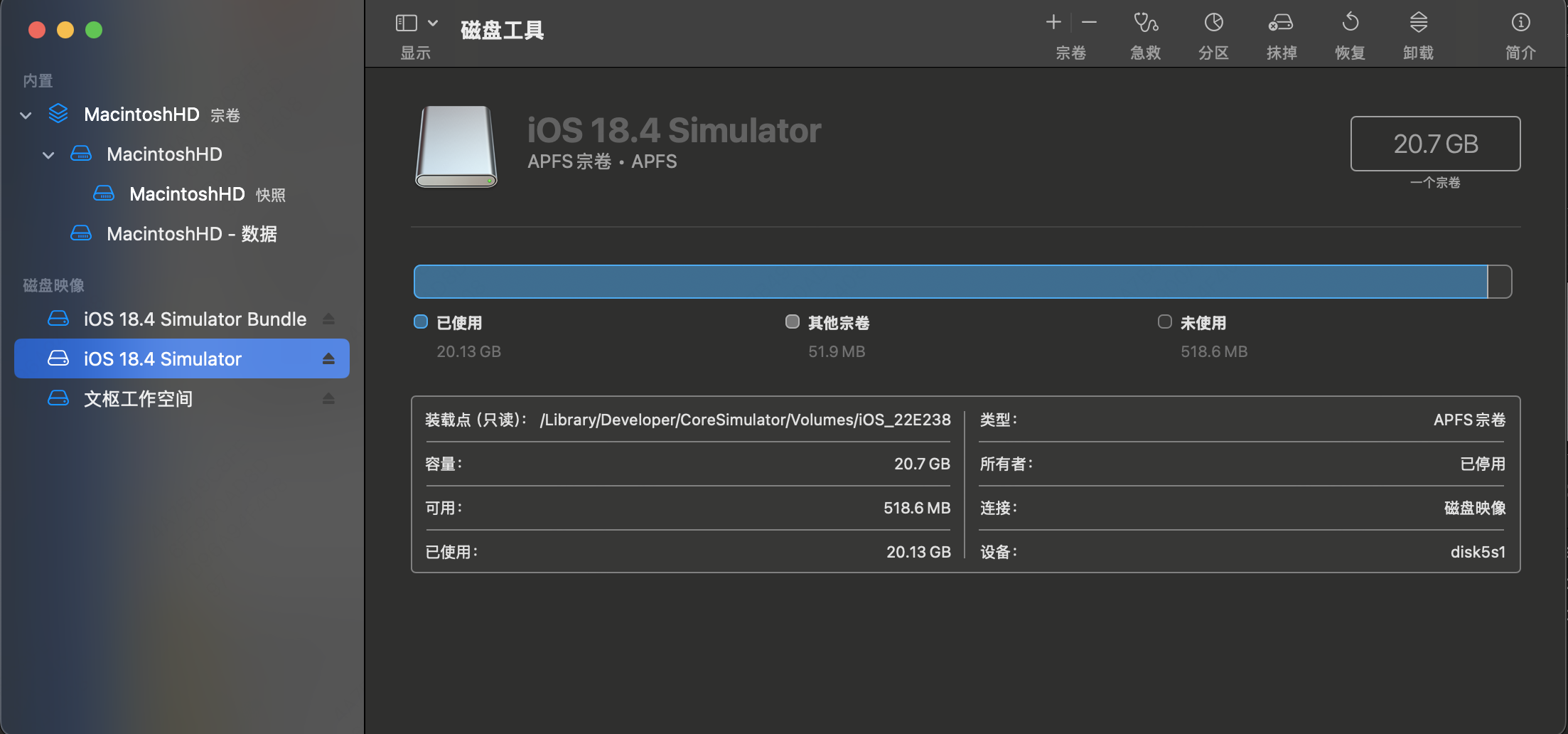The image size is (1568, 734).
Task: Click the Restore (恢复) icon
Action: point(1350,23)
